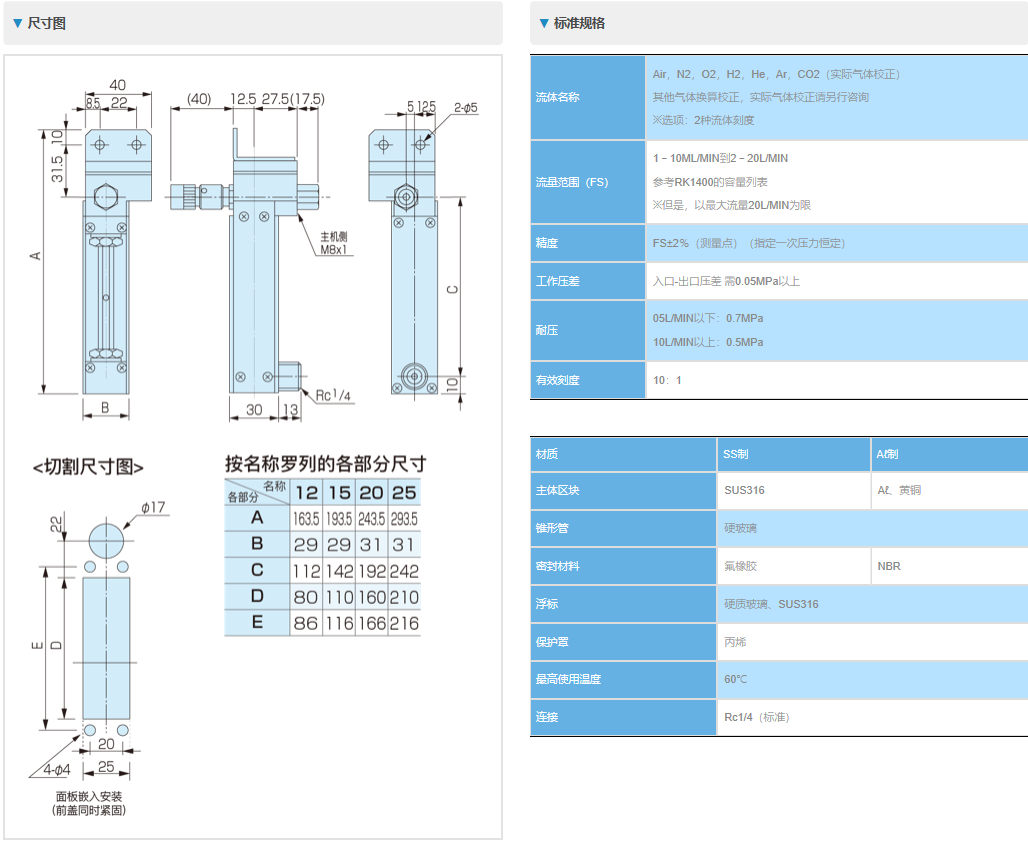Select the 流量范围（FS） row label
1028x844 pixels.
[587, 182]
